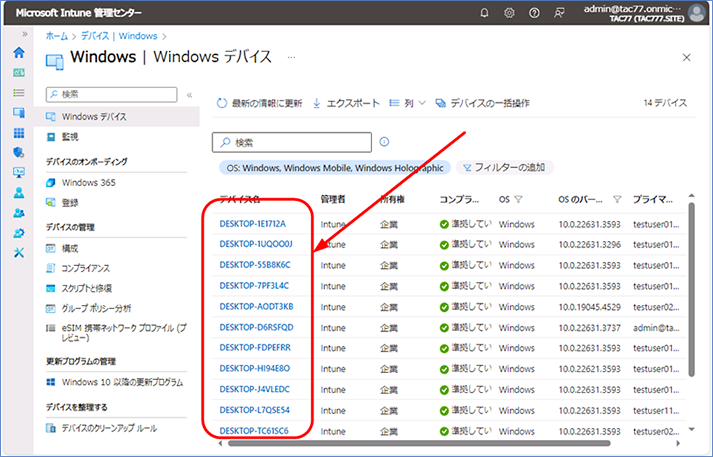Open Apps grid icon in sidebar
The width and height of the screenshot is (713, 457).
point(19,133)
